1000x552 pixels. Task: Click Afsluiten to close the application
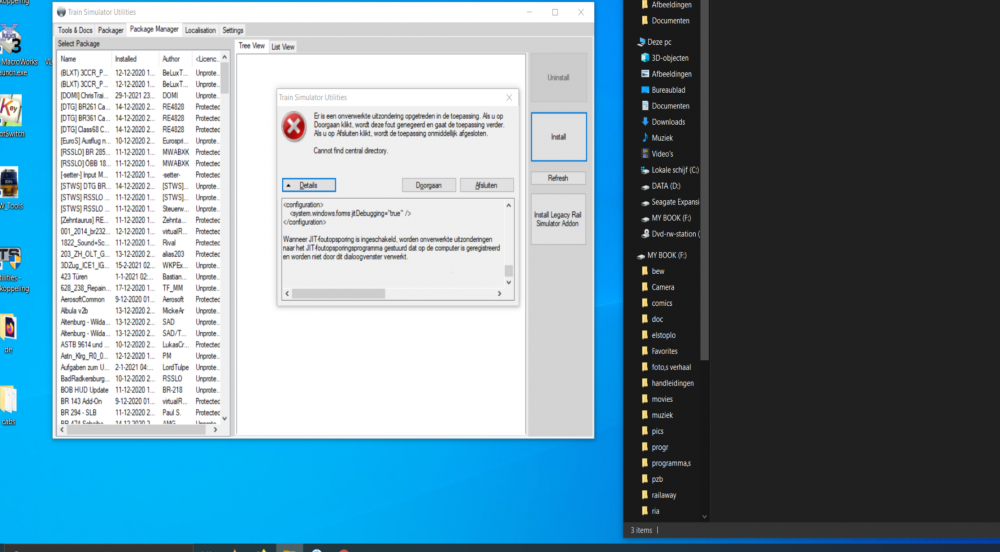(x=487, y=185)
